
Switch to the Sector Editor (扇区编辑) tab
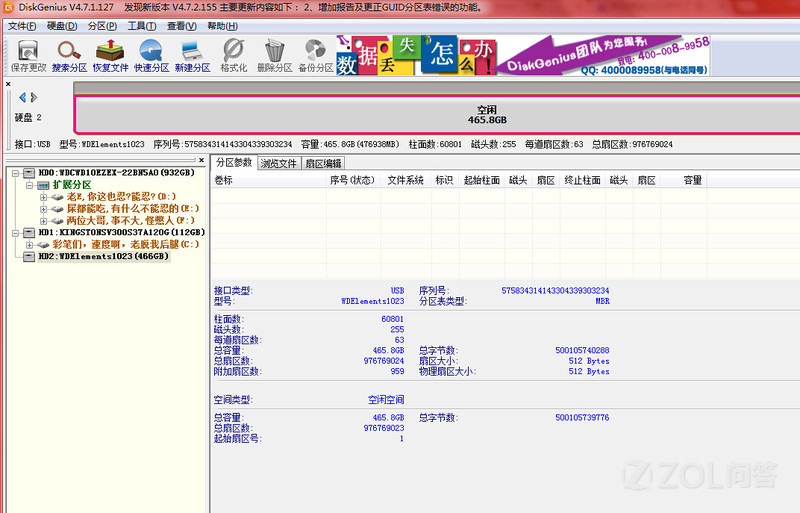[323, 163]
